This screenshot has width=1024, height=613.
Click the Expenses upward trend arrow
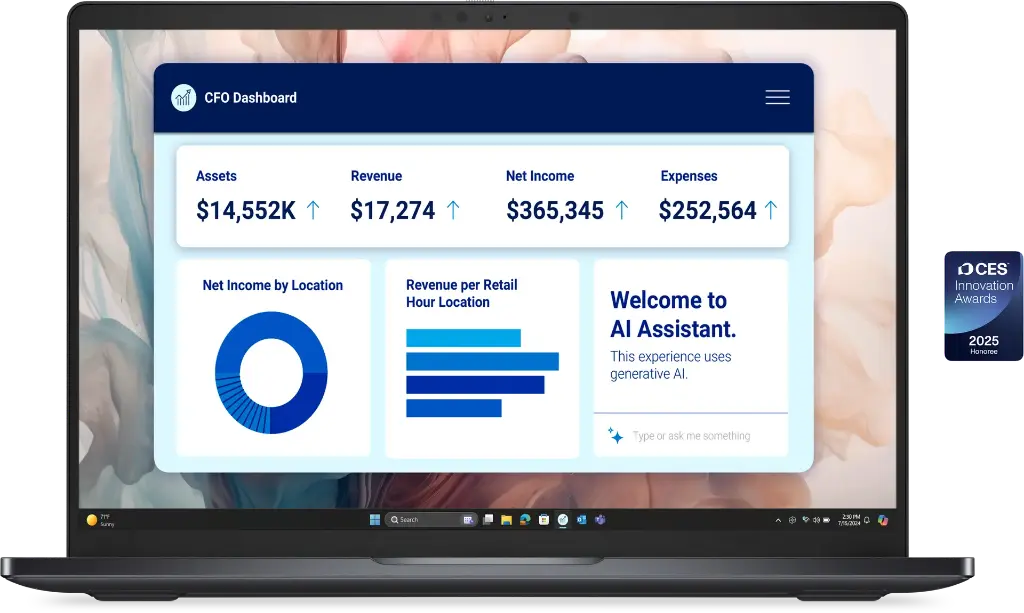coord(770,210)
